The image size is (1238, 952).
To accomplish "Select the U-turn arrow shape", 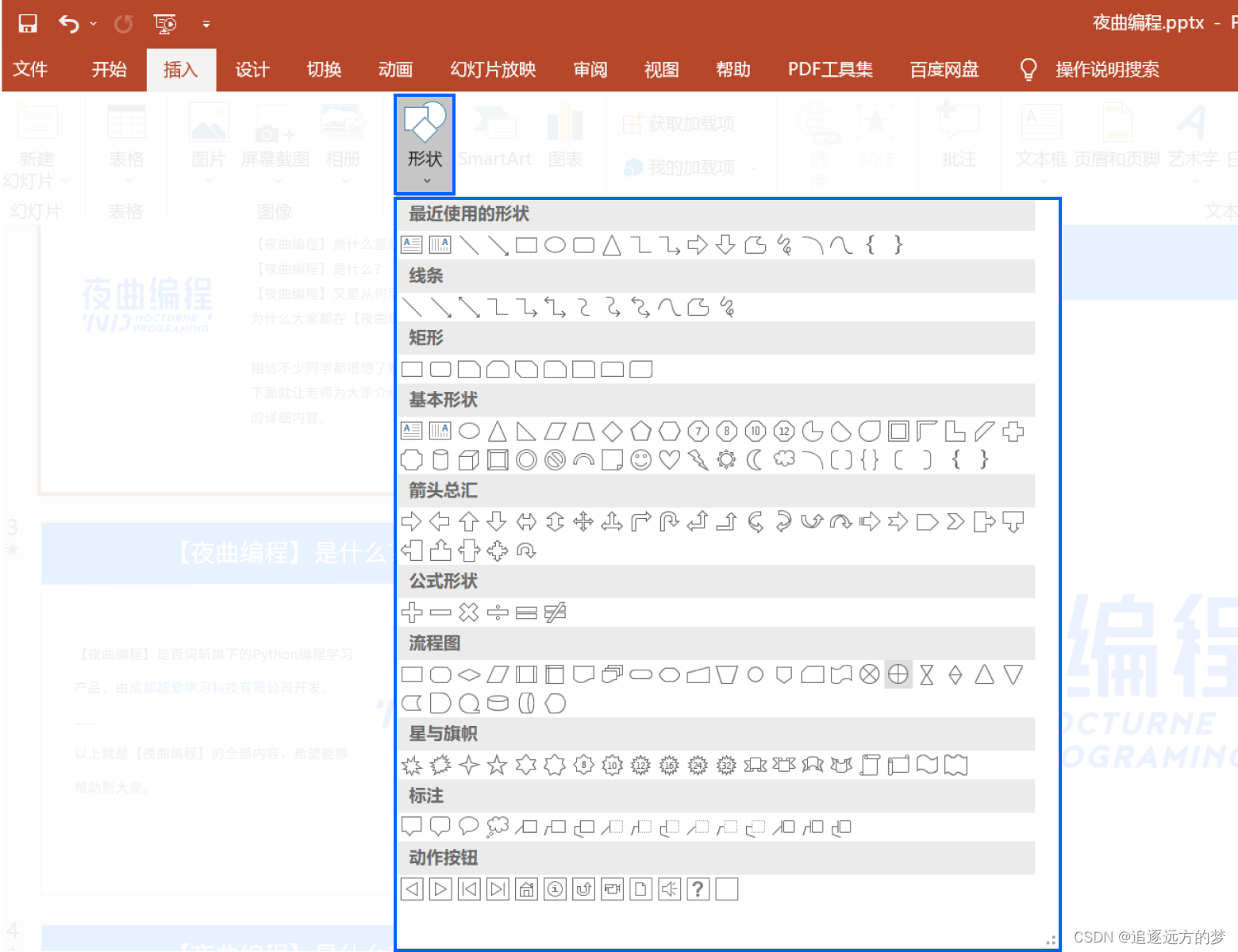I will point(669,521).
